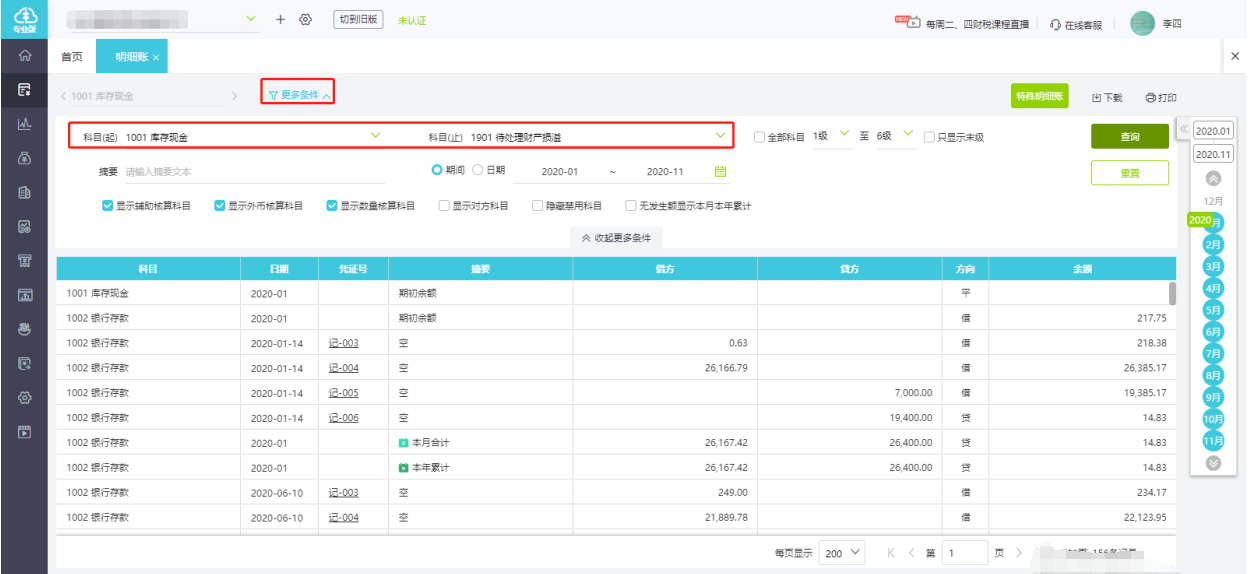Select the 日期 radio button
The height and width of the screenshot is (574, 1251).
(x=477, y=170)
